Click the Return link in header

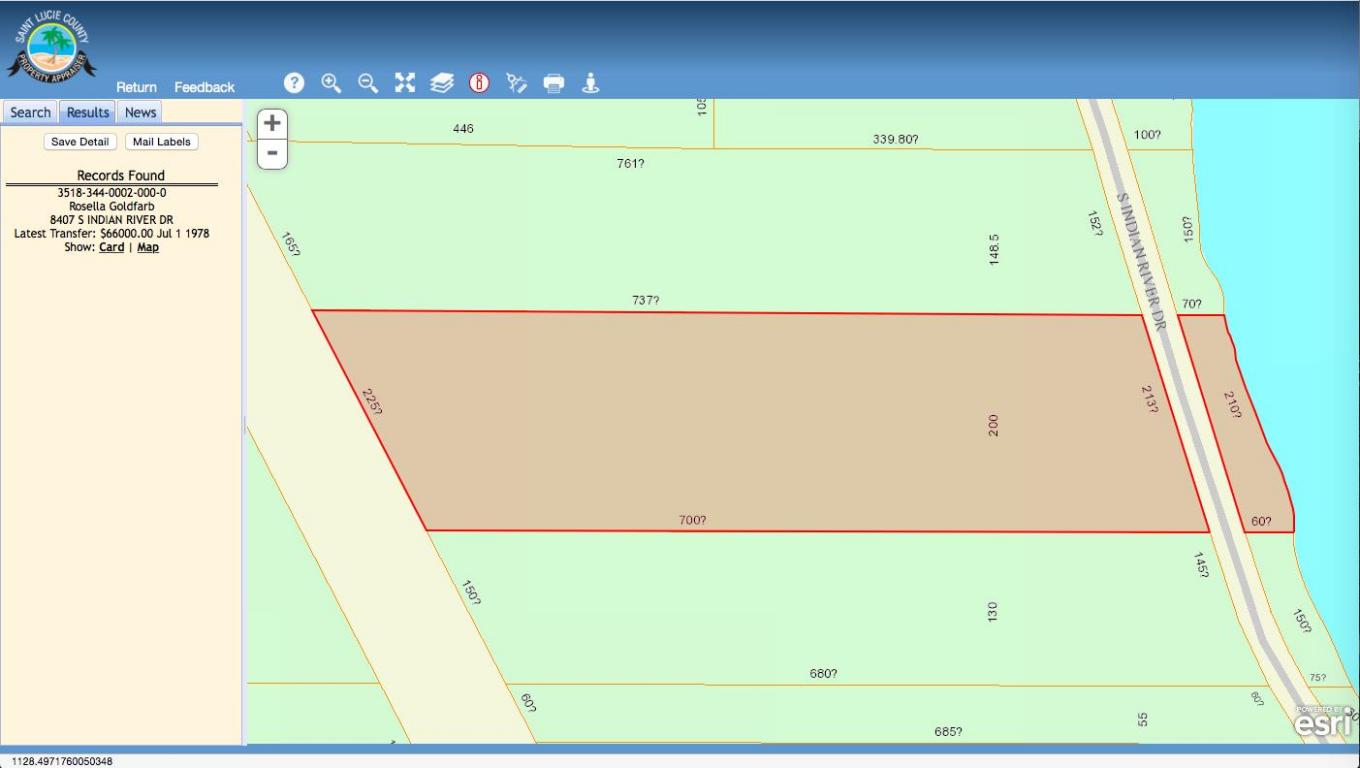pos(136,87)
